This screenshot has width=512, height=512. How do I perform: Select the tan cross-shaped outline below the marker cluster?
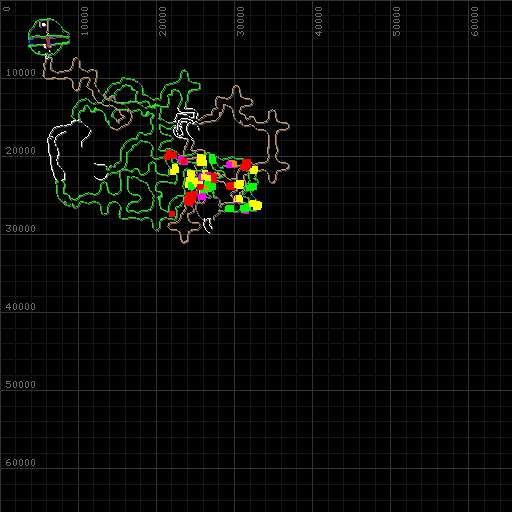(183, 226)
